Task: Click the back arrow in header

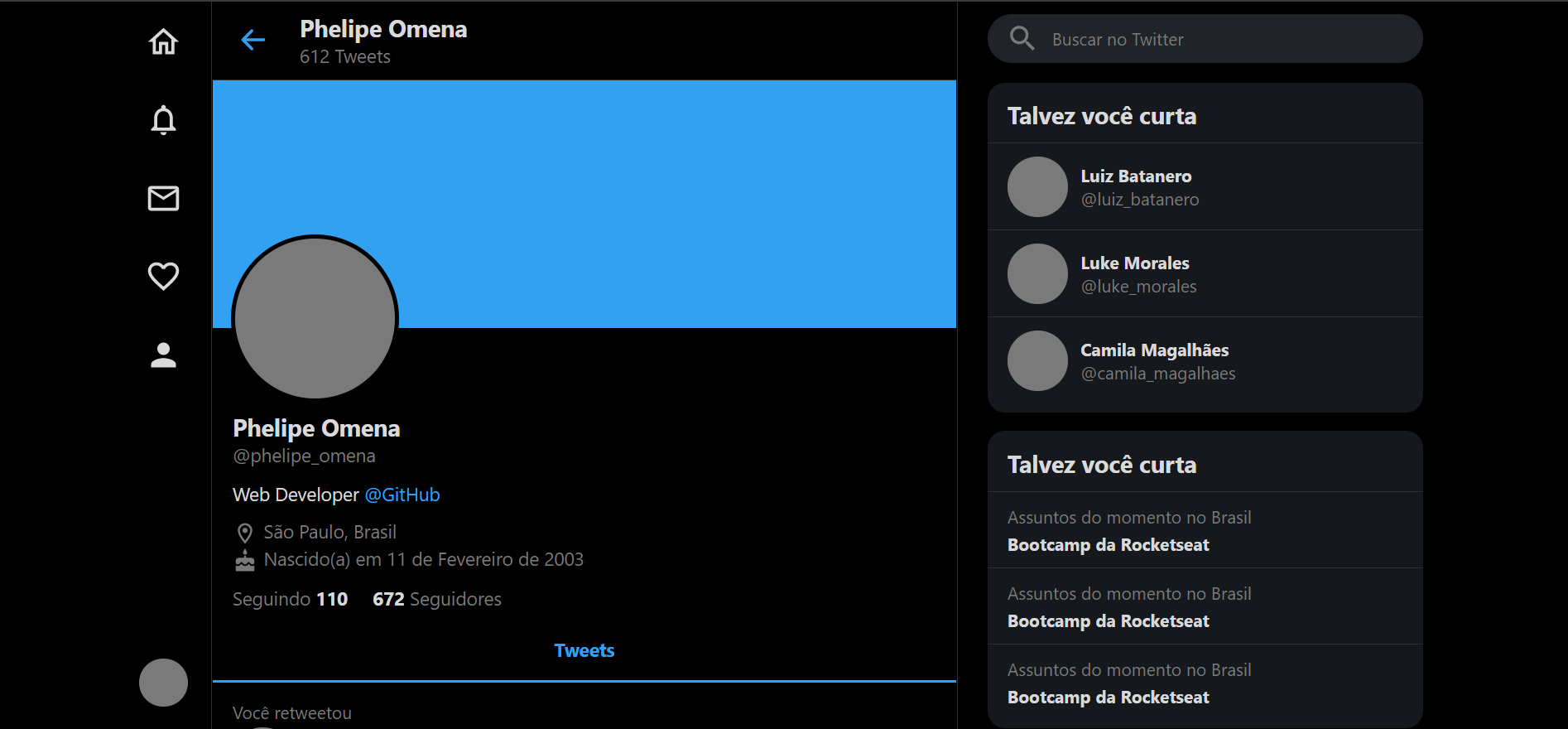Action: click(253, 40)
